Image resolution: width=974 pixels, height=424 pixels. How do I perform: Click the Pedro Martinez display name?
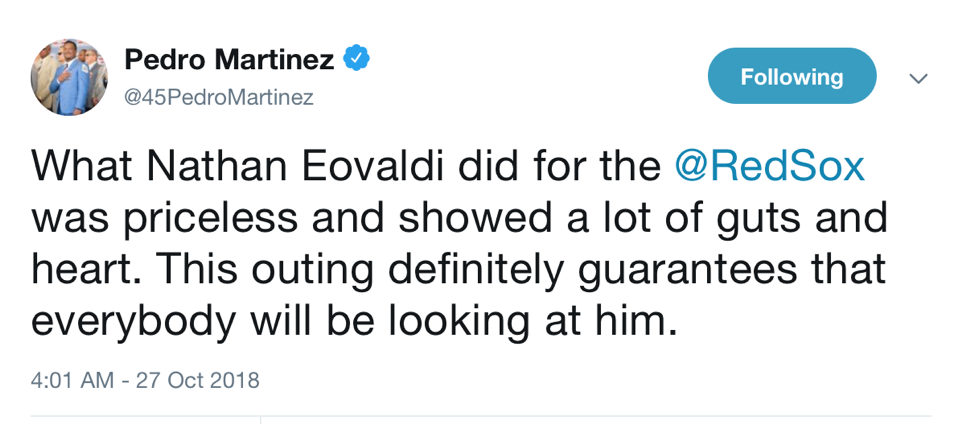click(229, 60)
